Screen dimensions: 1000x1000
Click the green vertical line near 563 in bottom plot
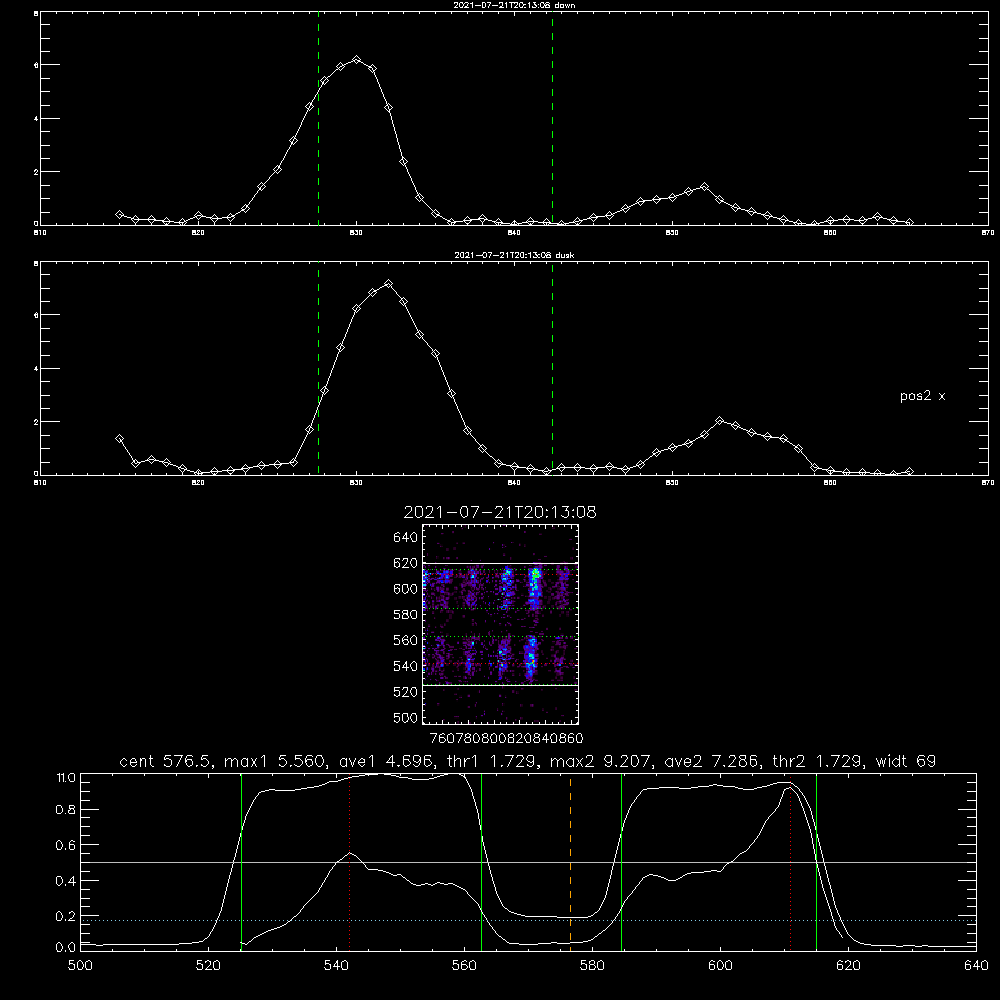click(x=482, y=861)
